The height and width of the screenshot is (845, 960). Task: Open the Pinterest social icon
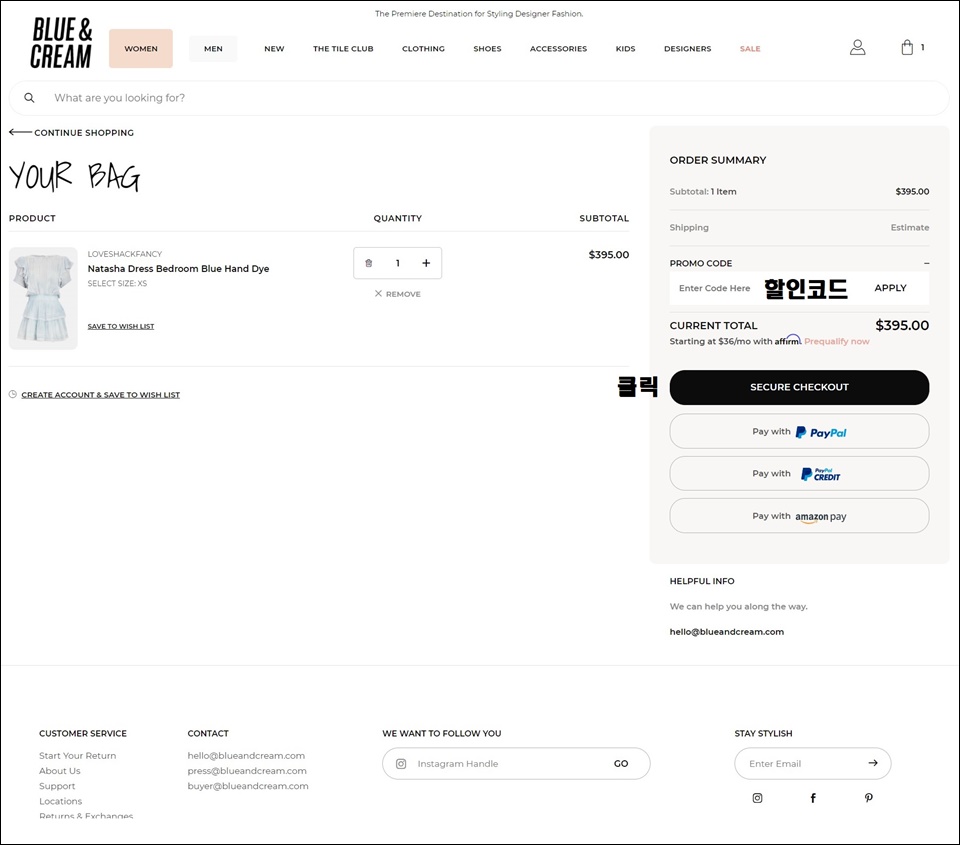868,798
